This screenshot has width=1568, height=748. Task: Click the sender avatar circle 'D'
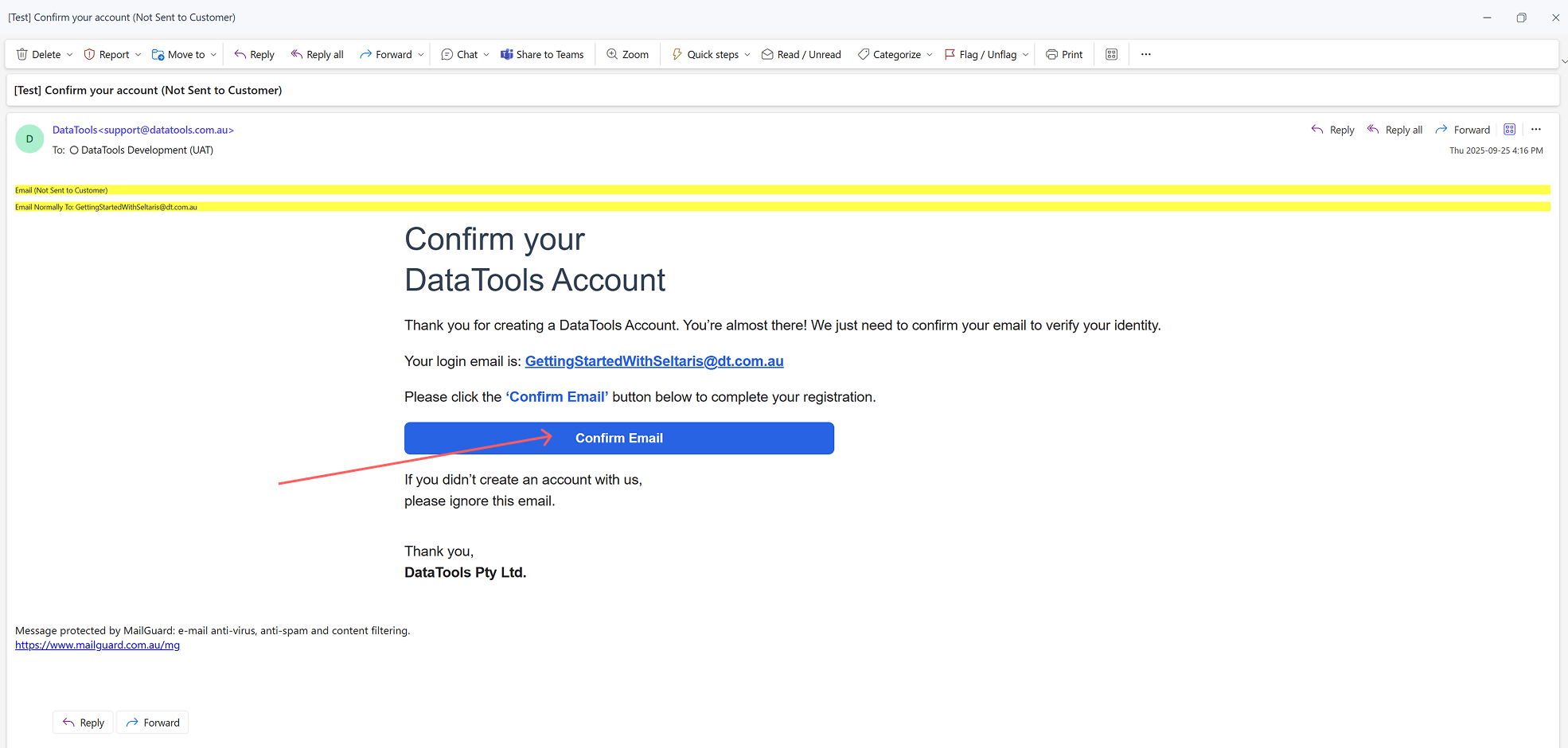point(30,139)
